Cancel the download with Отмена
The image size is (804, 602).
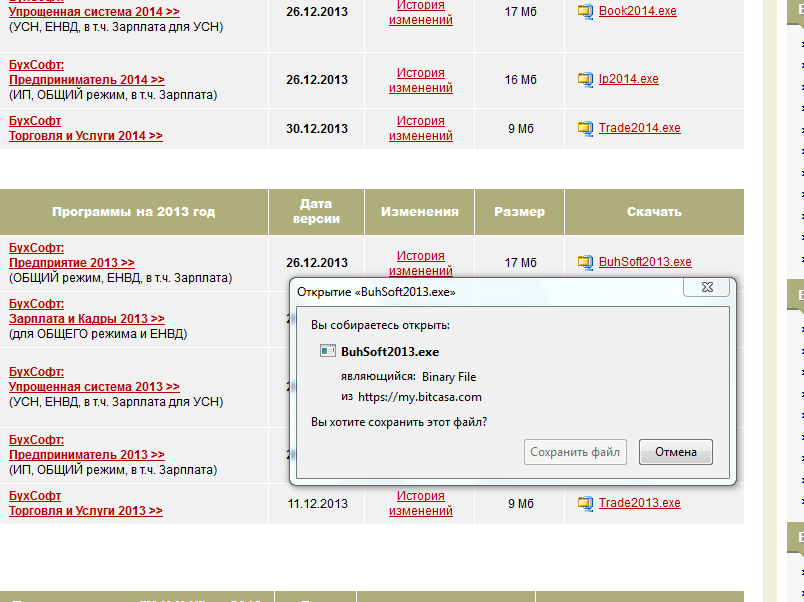tap(676, 452)
